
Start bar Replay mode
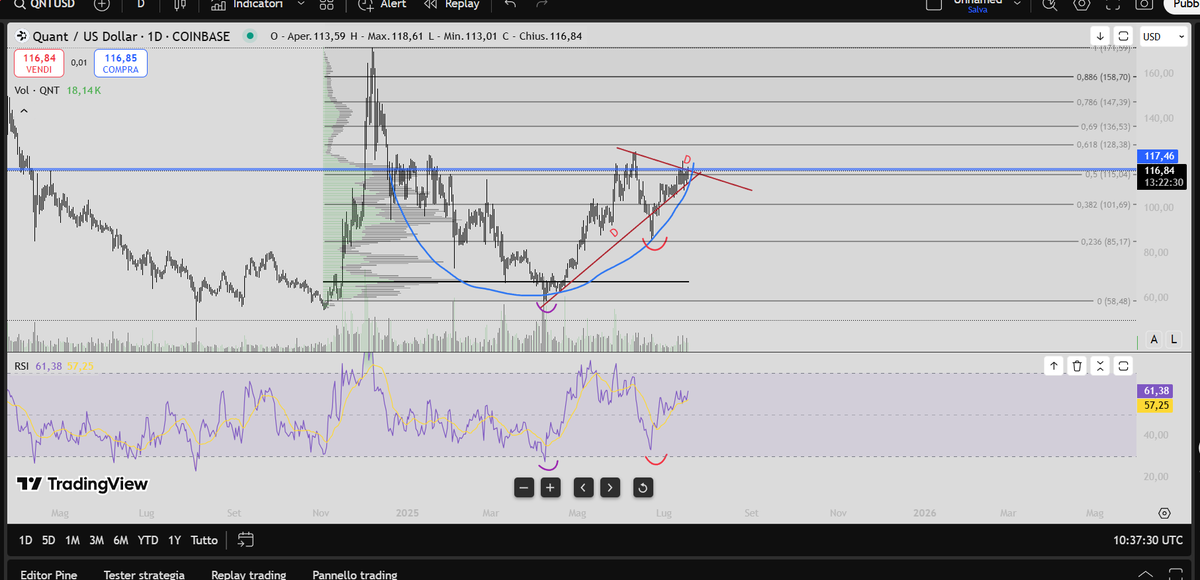coord(452,4)
